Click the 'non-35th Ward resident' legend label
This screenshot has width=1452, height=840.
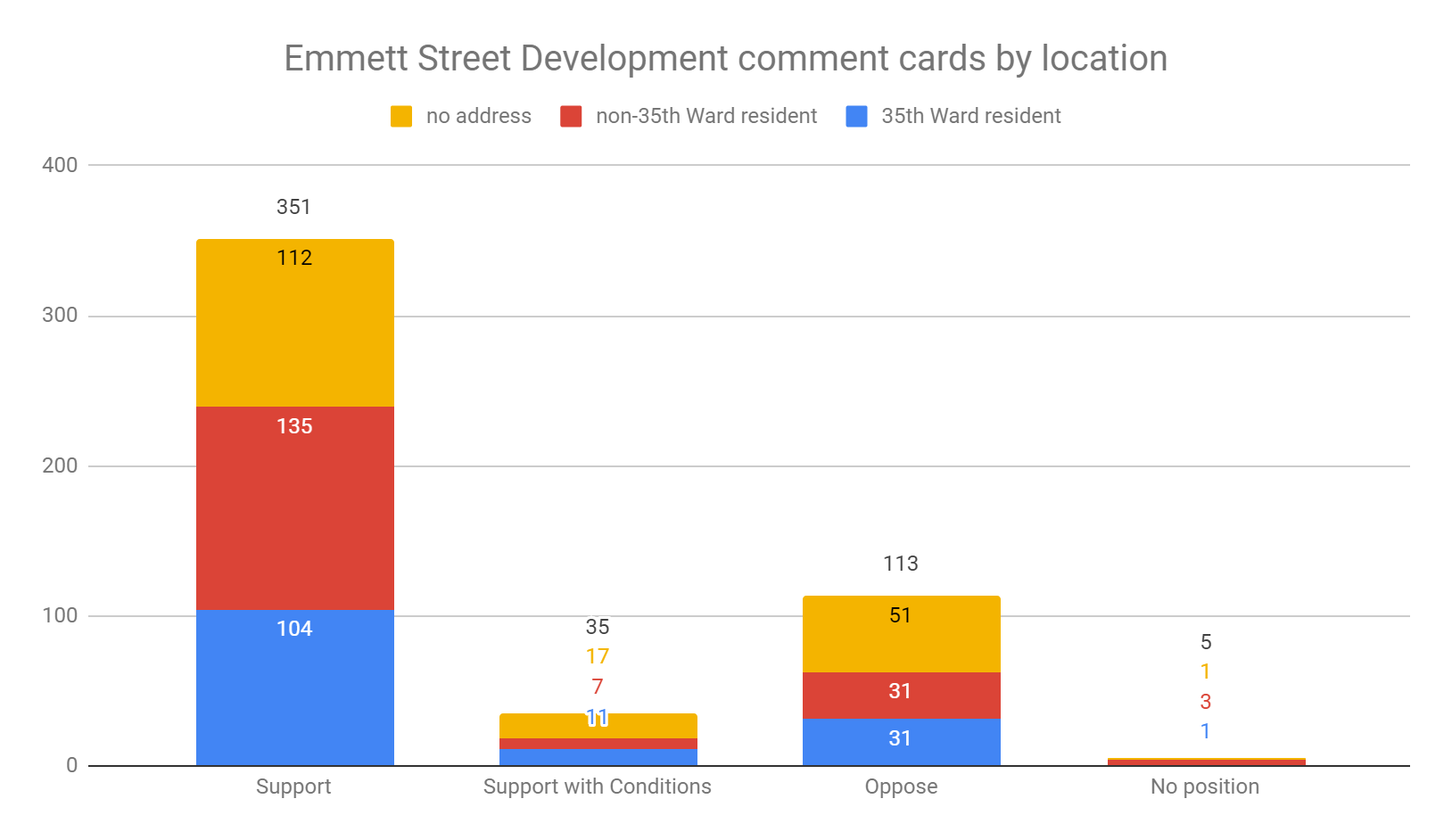click(705, 117)
